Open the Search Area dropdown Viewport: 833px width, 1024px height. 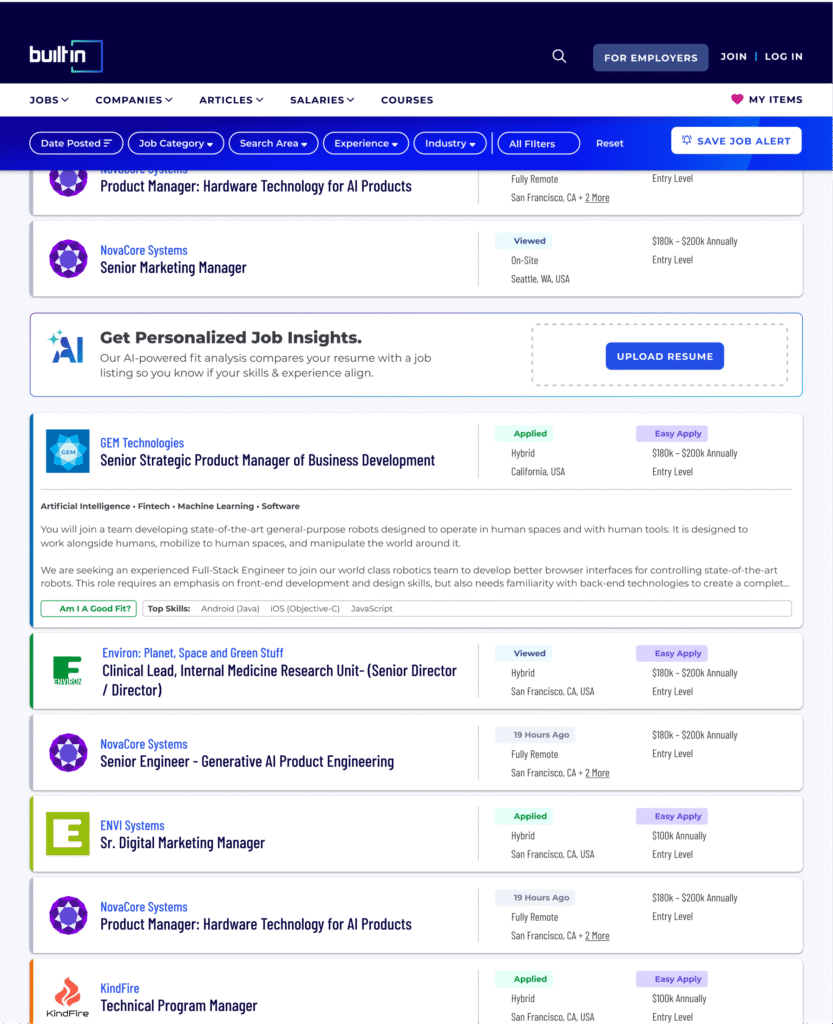pos(273,143)
